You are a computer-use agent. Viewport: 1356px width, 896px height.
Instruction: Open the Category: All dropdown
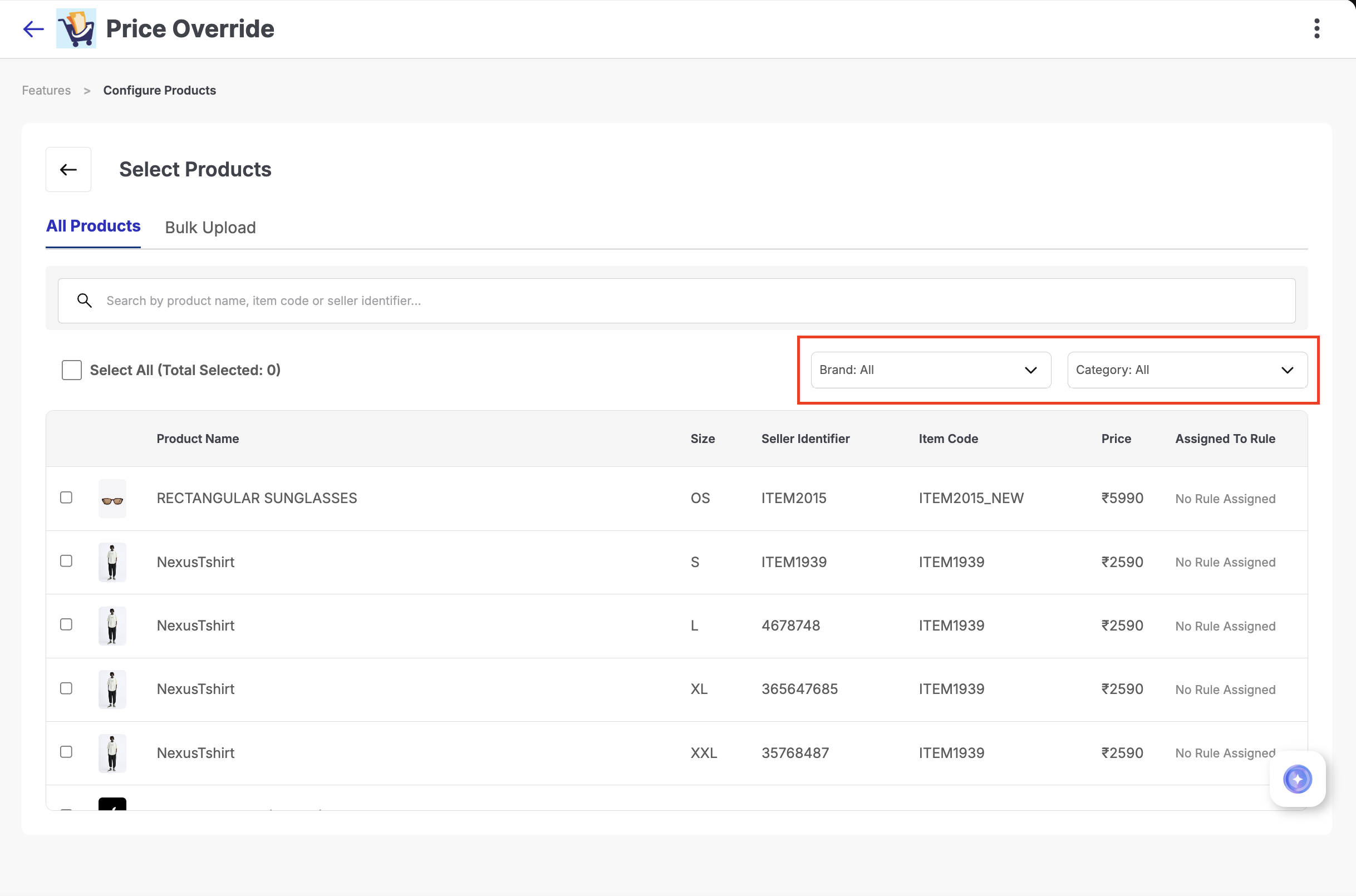pyautogui.click(x=1187, y=370)
